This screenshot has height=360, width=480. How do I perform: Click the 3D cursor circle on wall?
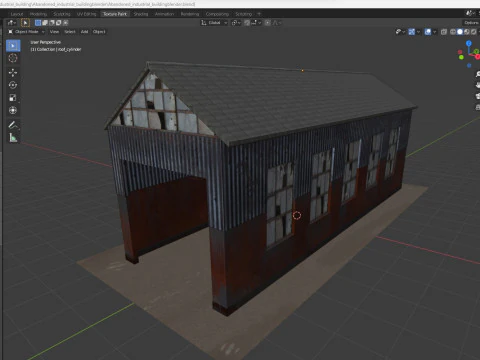tap(297, 215)
